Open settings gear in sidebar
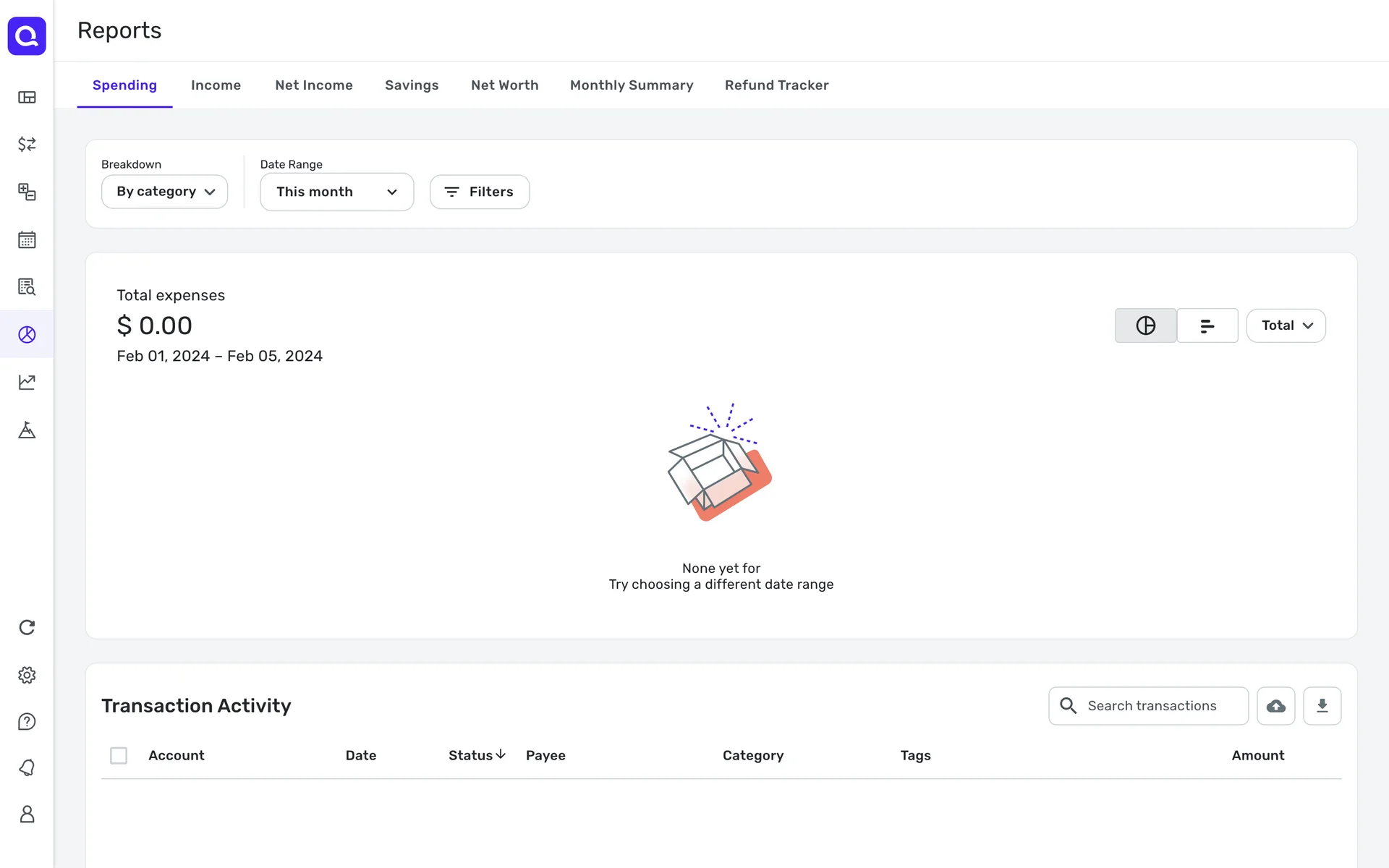The image size is (1389, 868). pyautogui.click(x=27, y=675)
